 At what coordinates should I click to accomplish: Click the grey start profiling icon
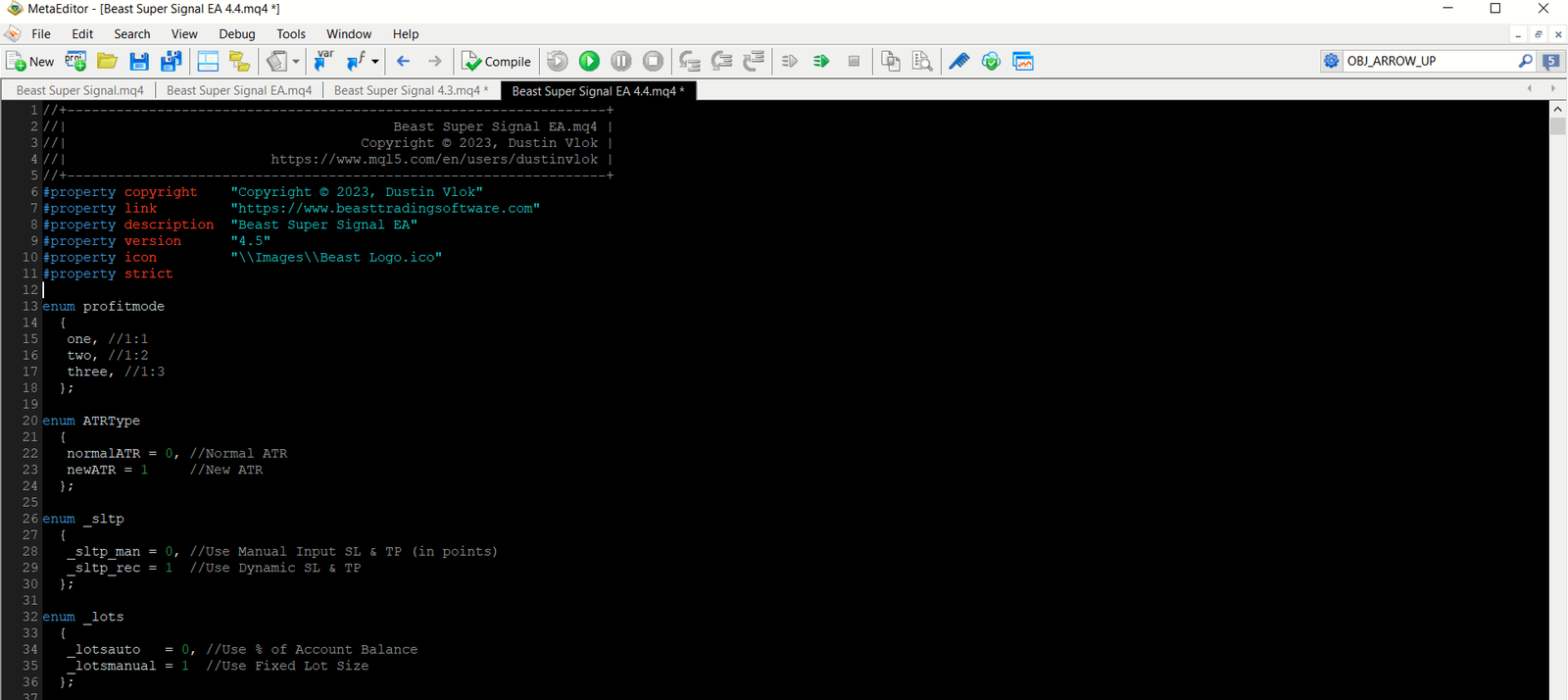(790, 61)
